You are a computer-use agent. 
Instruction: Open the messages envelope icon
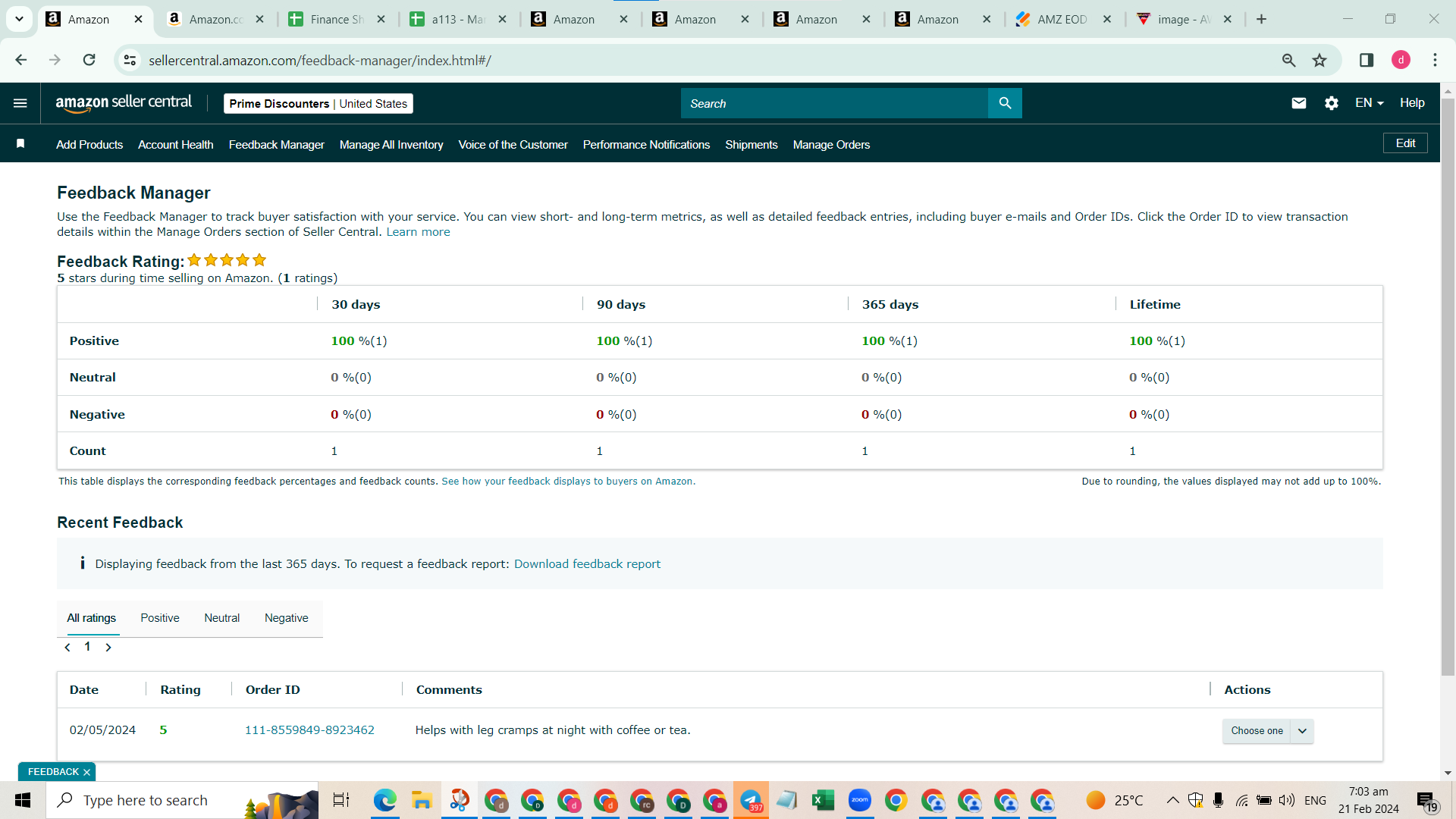click(x=1298, y=103)
